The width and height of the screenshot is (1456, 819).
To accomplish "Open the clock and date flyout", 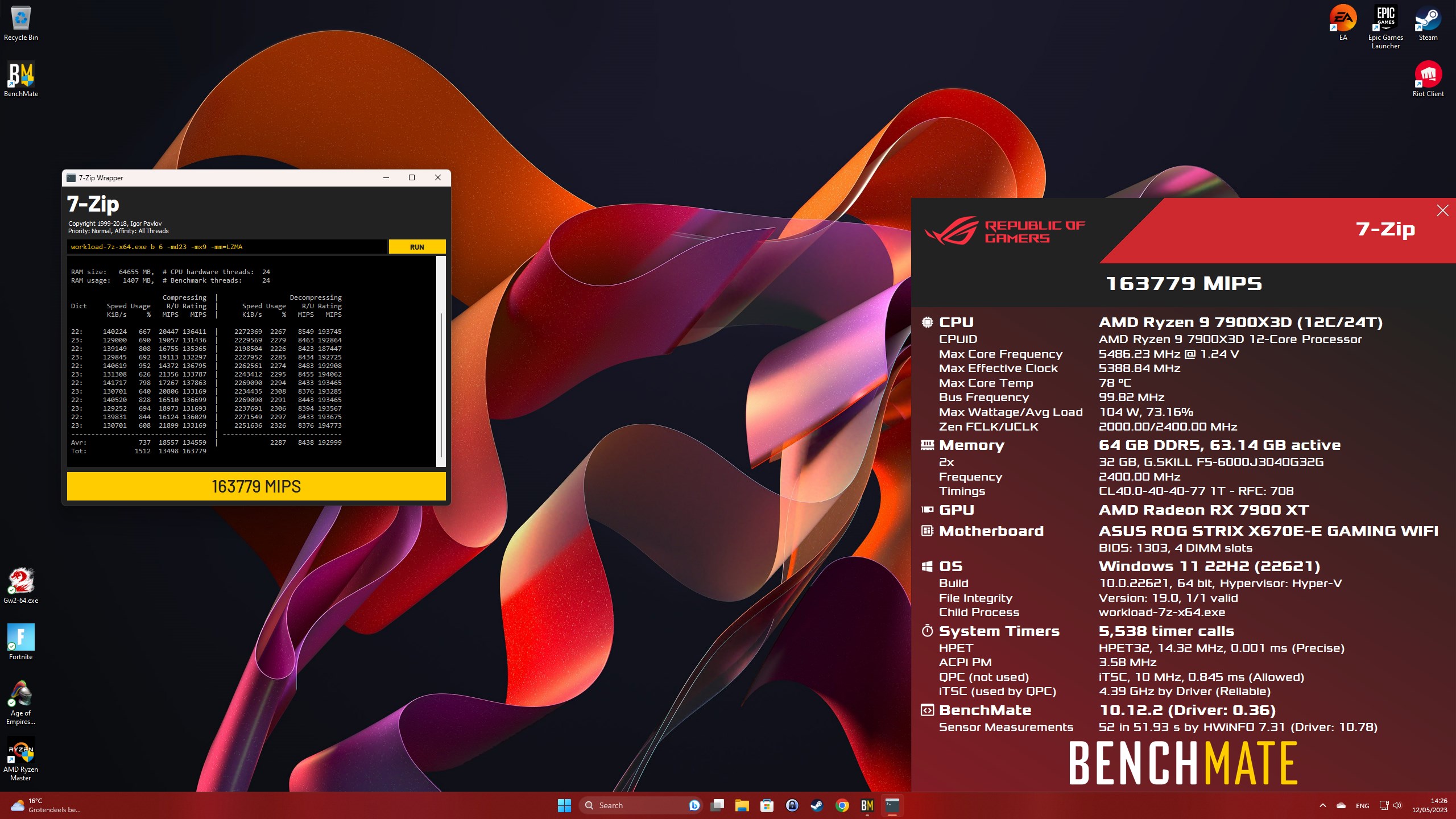I will pos(1430,805).
